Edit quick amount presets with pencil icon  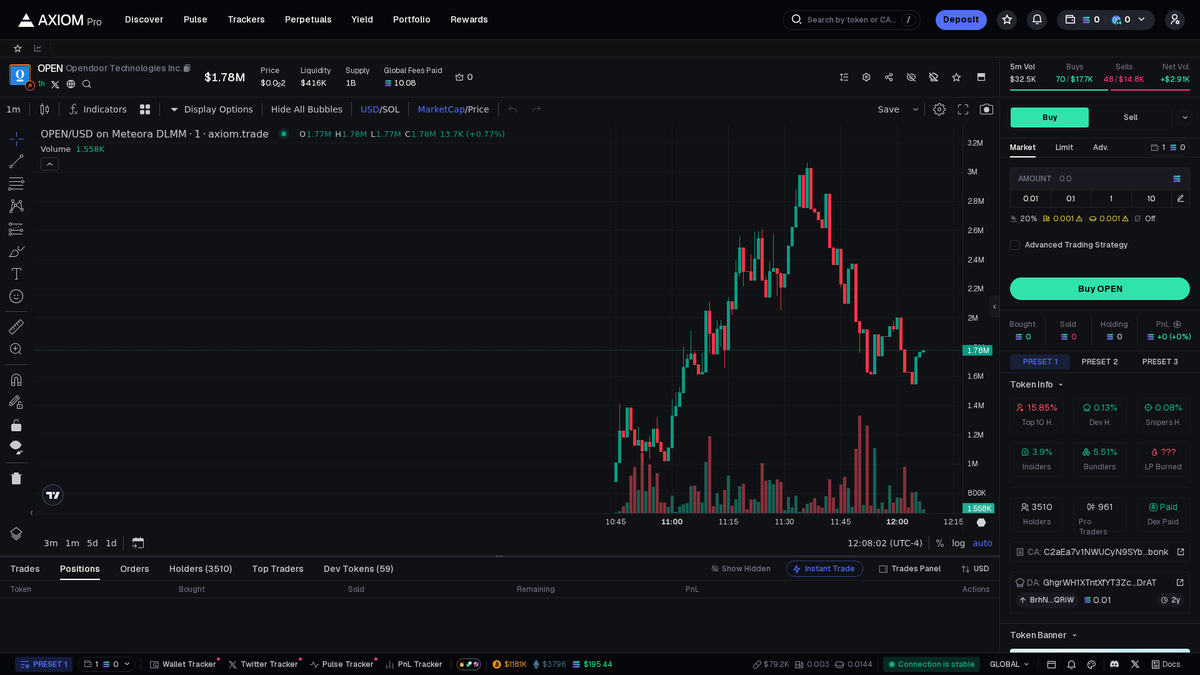pos(1180,198)
